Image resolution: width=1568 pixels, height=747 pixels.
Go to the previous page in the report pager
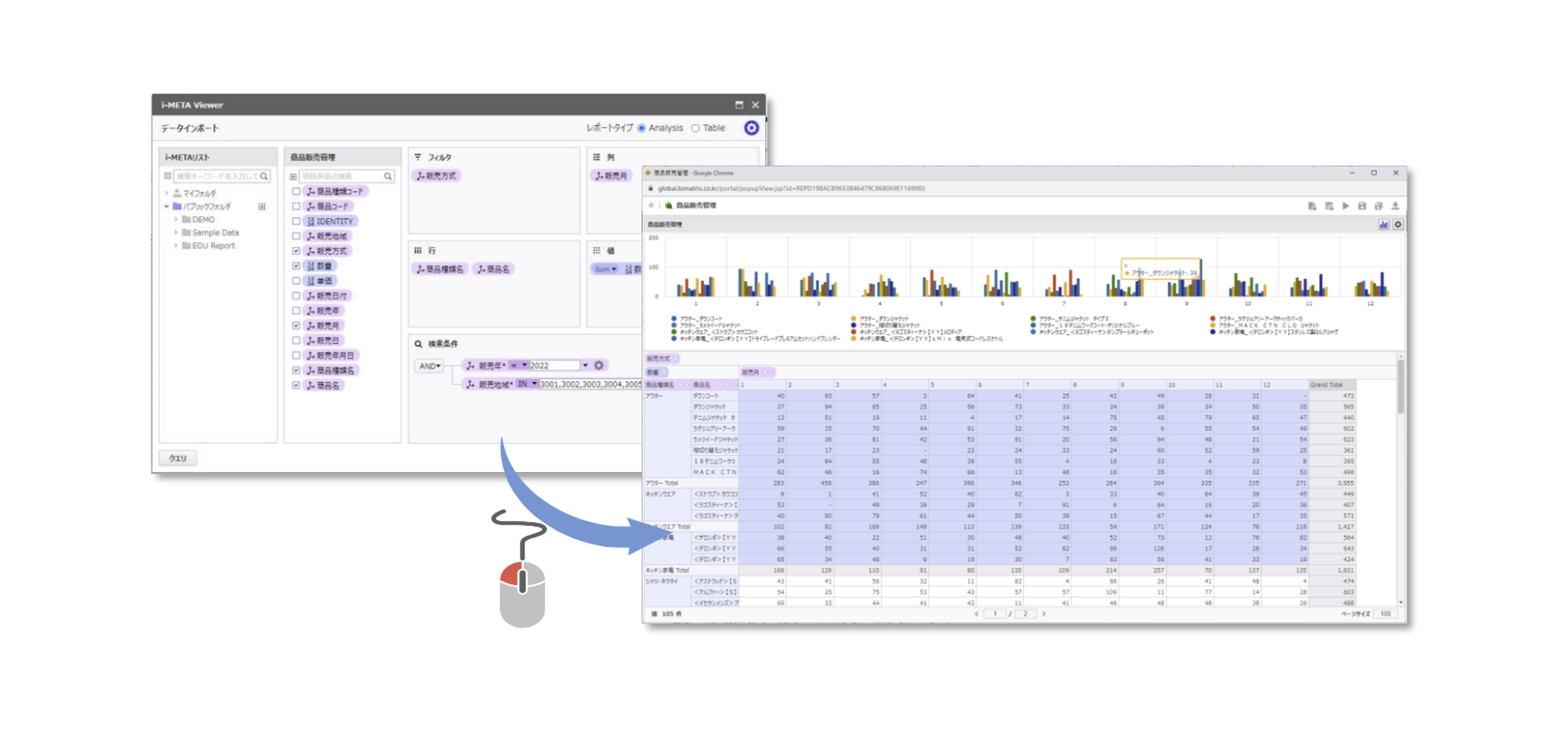[x=976, y=614]
